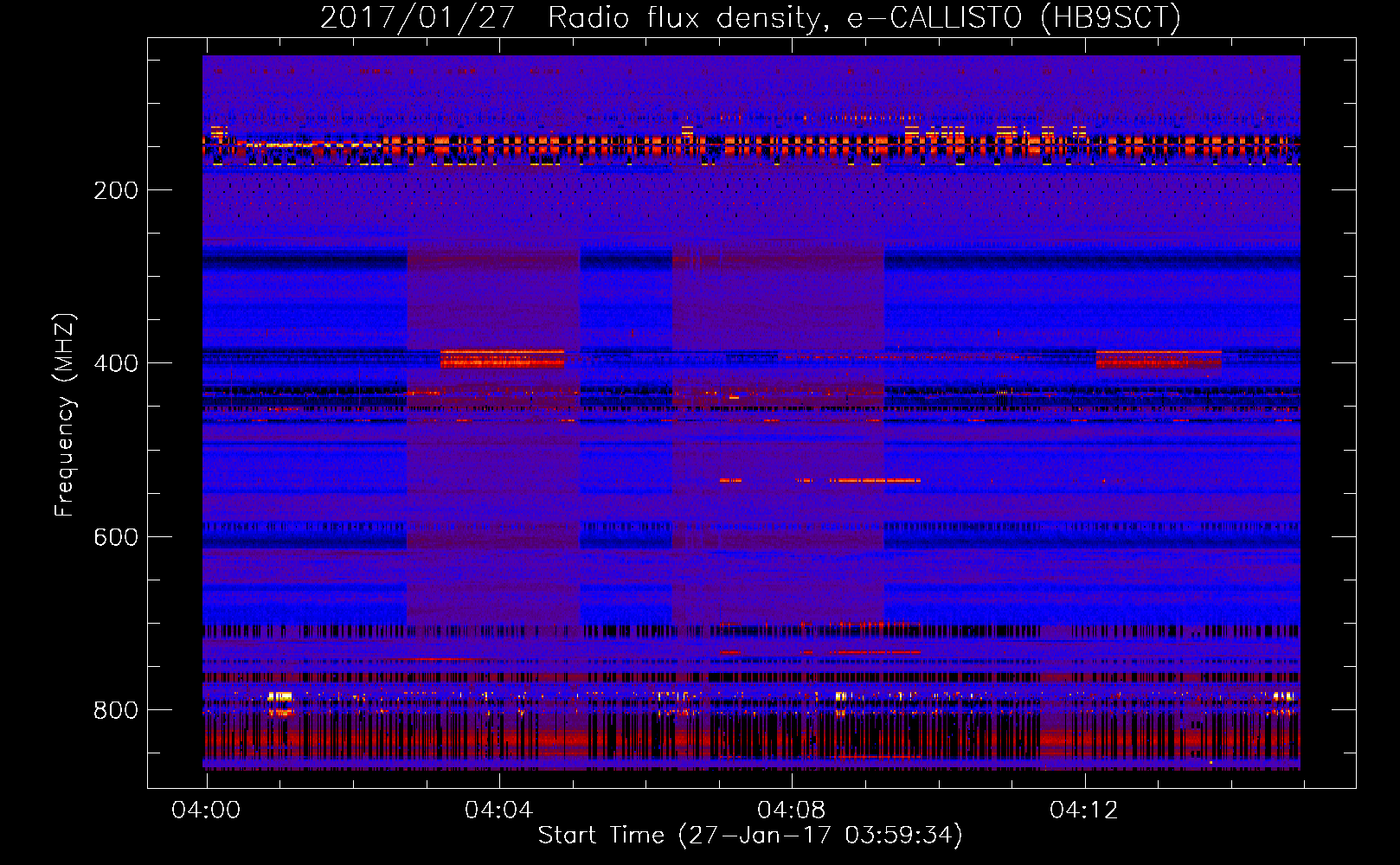Click the 04:00 time tick label
Viewport: 1400px width, 865px height.
click(x=206, y=811)
